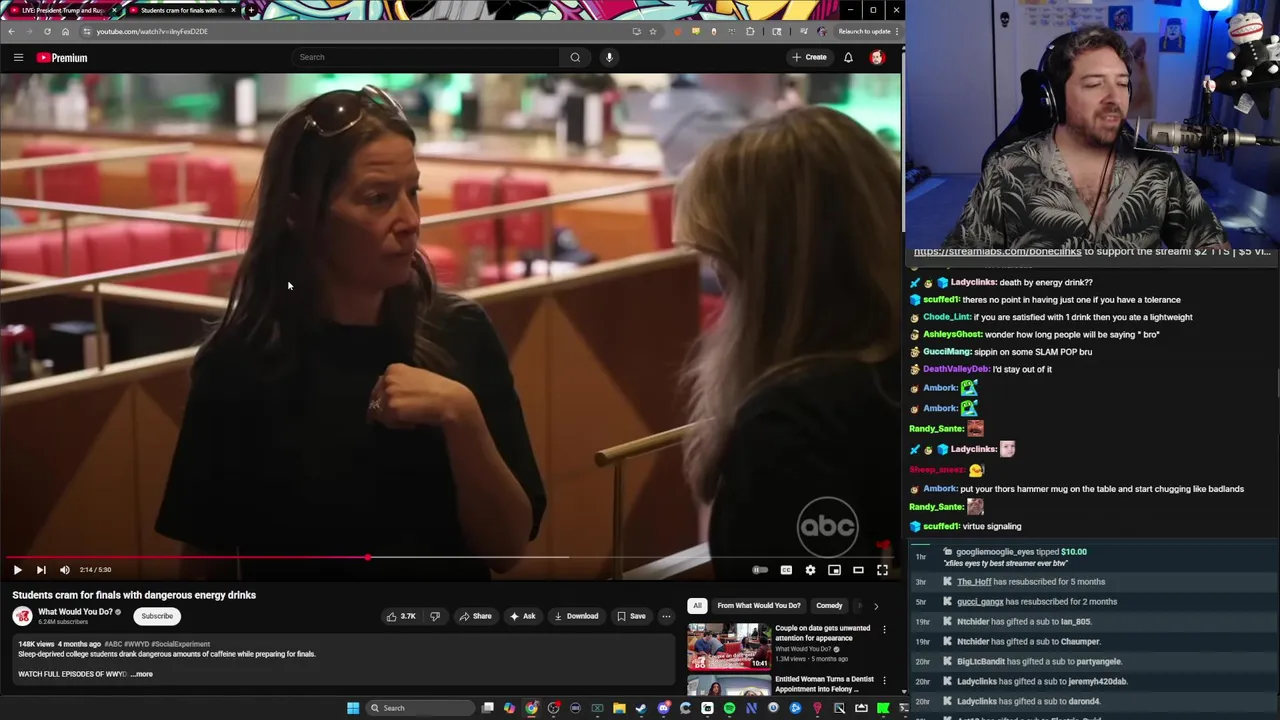Enter full screen mode

coord(882,570)
